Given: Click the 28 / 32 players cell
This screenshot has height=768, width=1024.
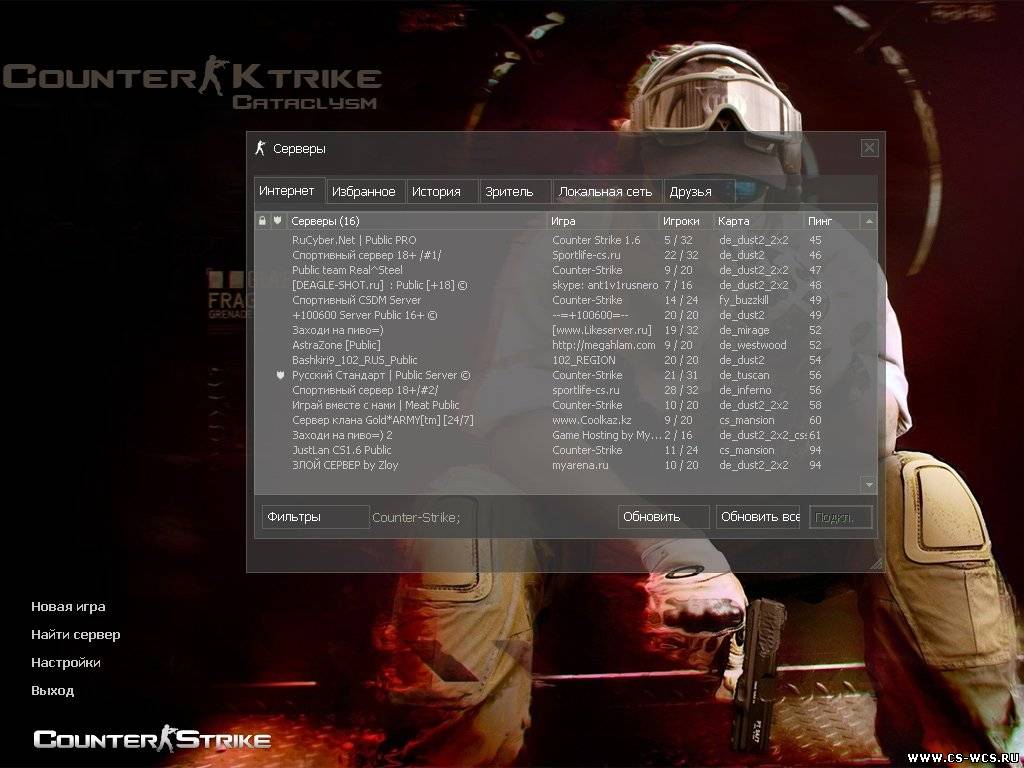Looking at the screenshot, I should pos(681,391).
